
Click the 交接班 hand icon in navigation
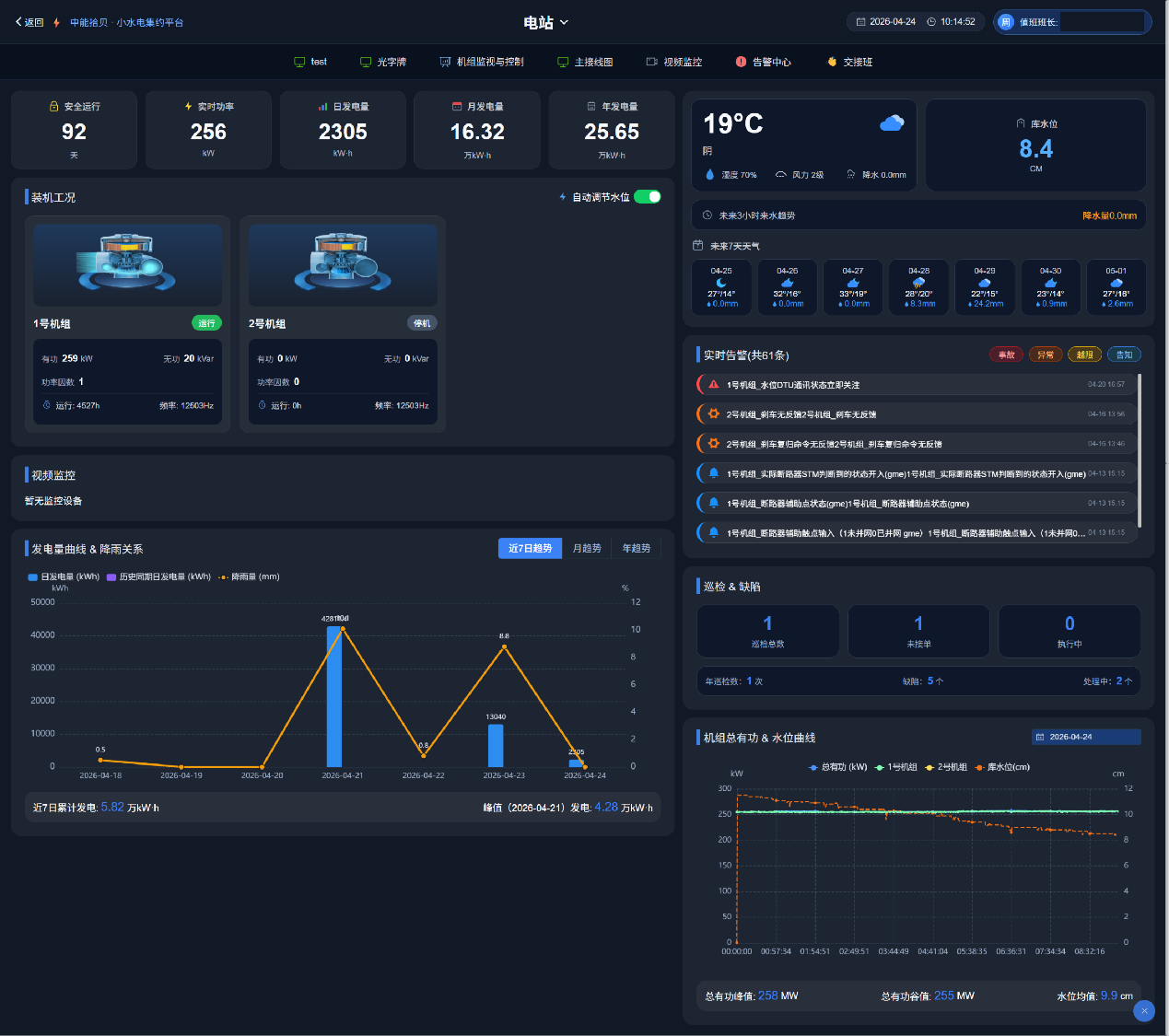(x=832, y=62)
